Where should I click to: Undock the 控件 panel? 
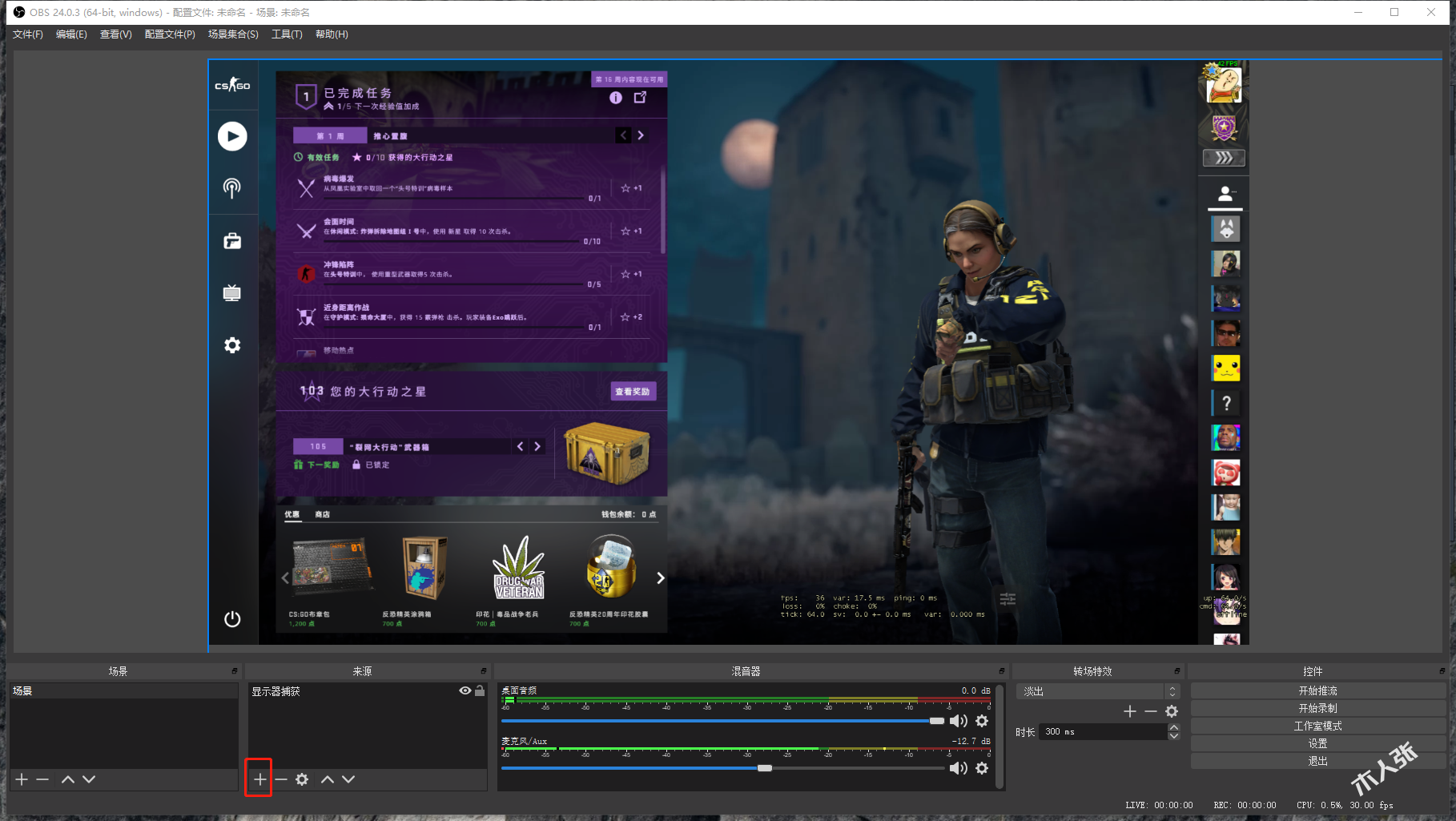(1442, 671)
